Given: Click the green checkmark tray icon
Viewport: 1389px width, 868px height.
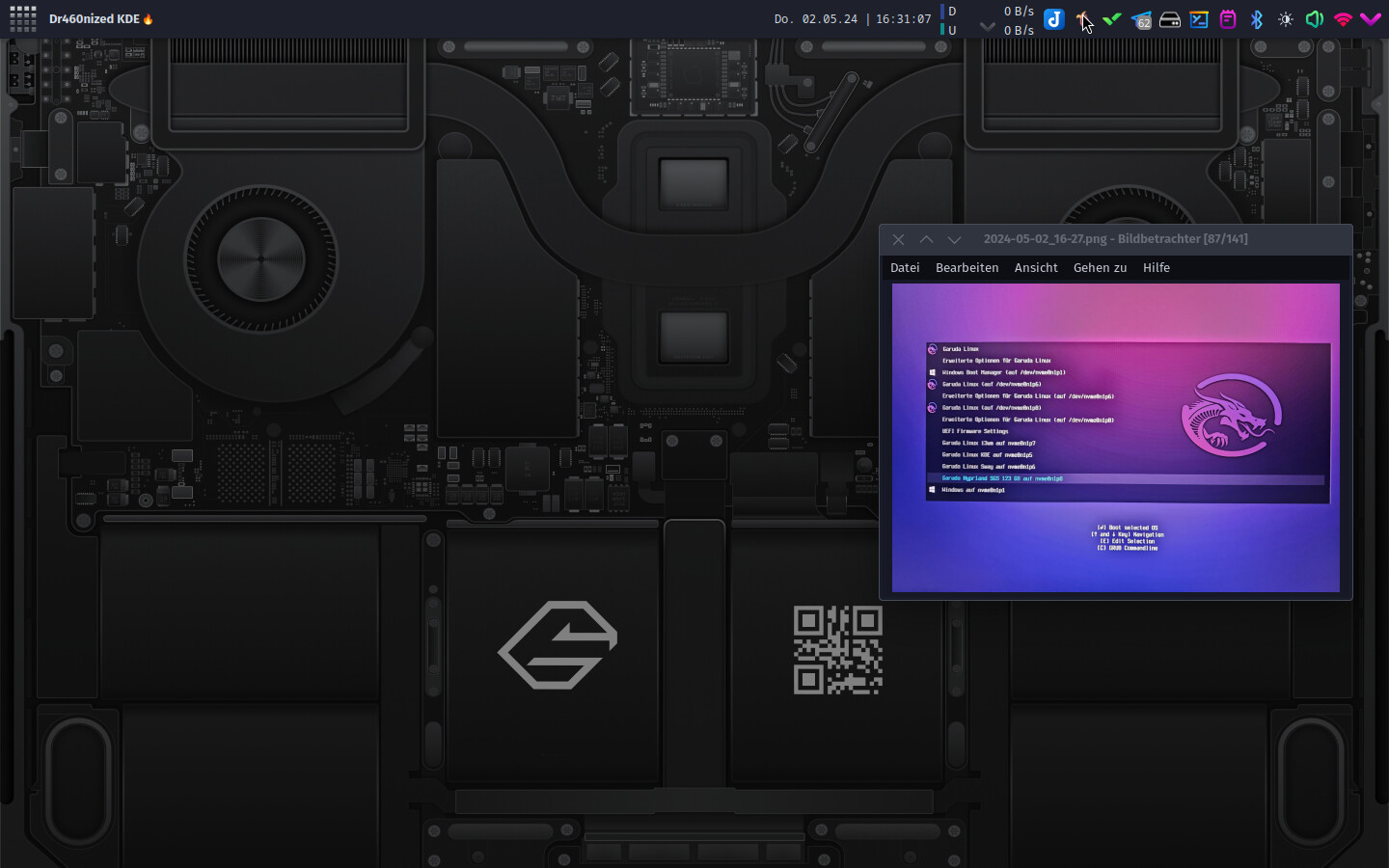Looking at the screenshot, I should tap(1112, 19).
